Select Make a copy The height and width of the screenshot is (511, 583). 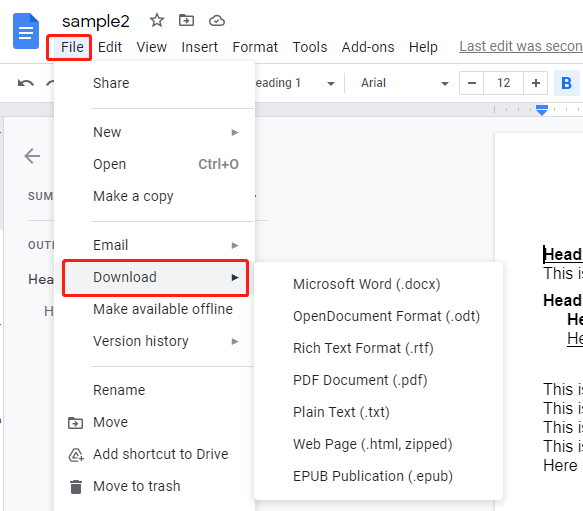(x=154, y=196)
